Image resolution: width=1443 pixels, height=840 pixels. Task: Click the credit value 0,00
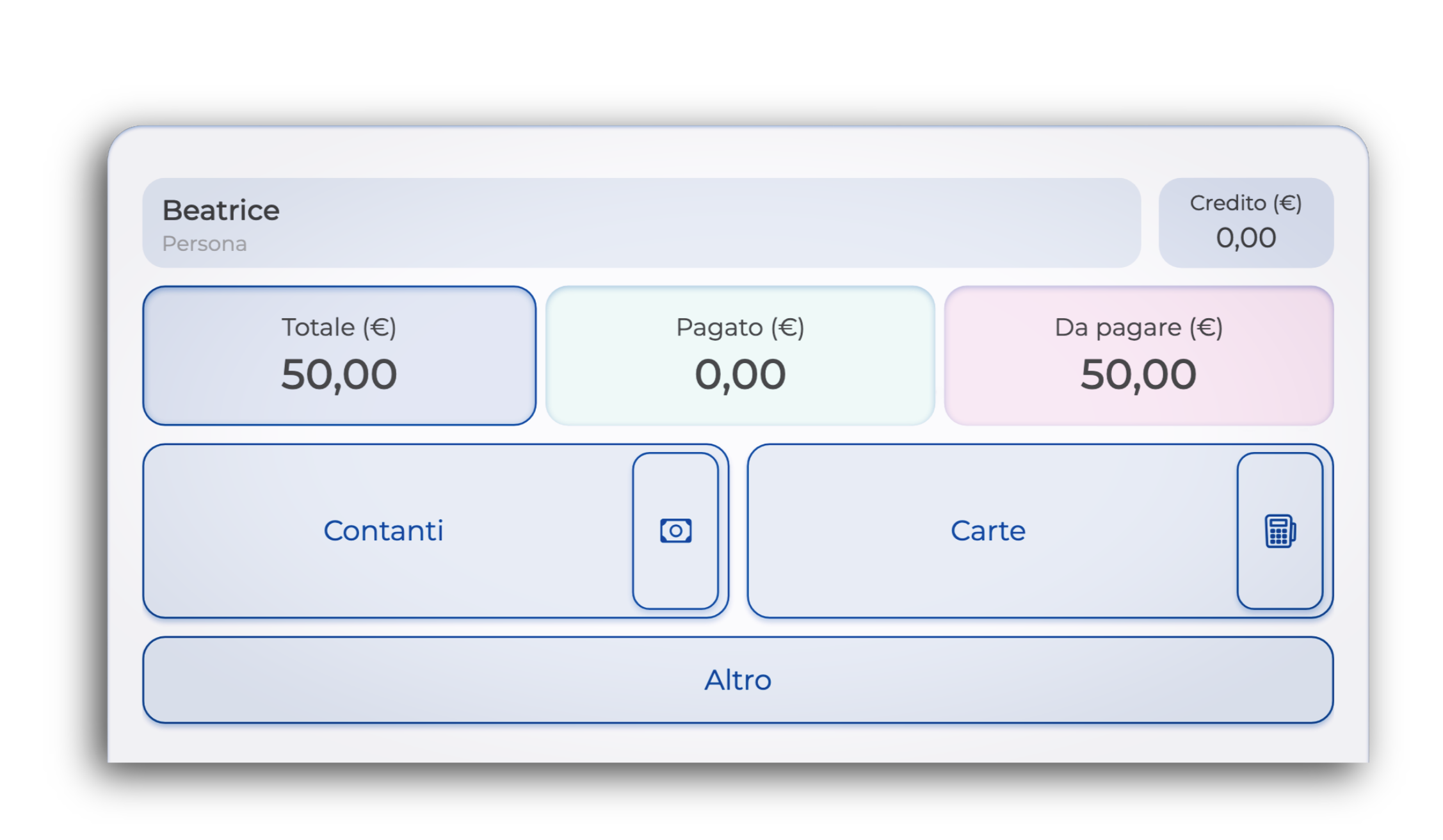(x=1245, y=238)
